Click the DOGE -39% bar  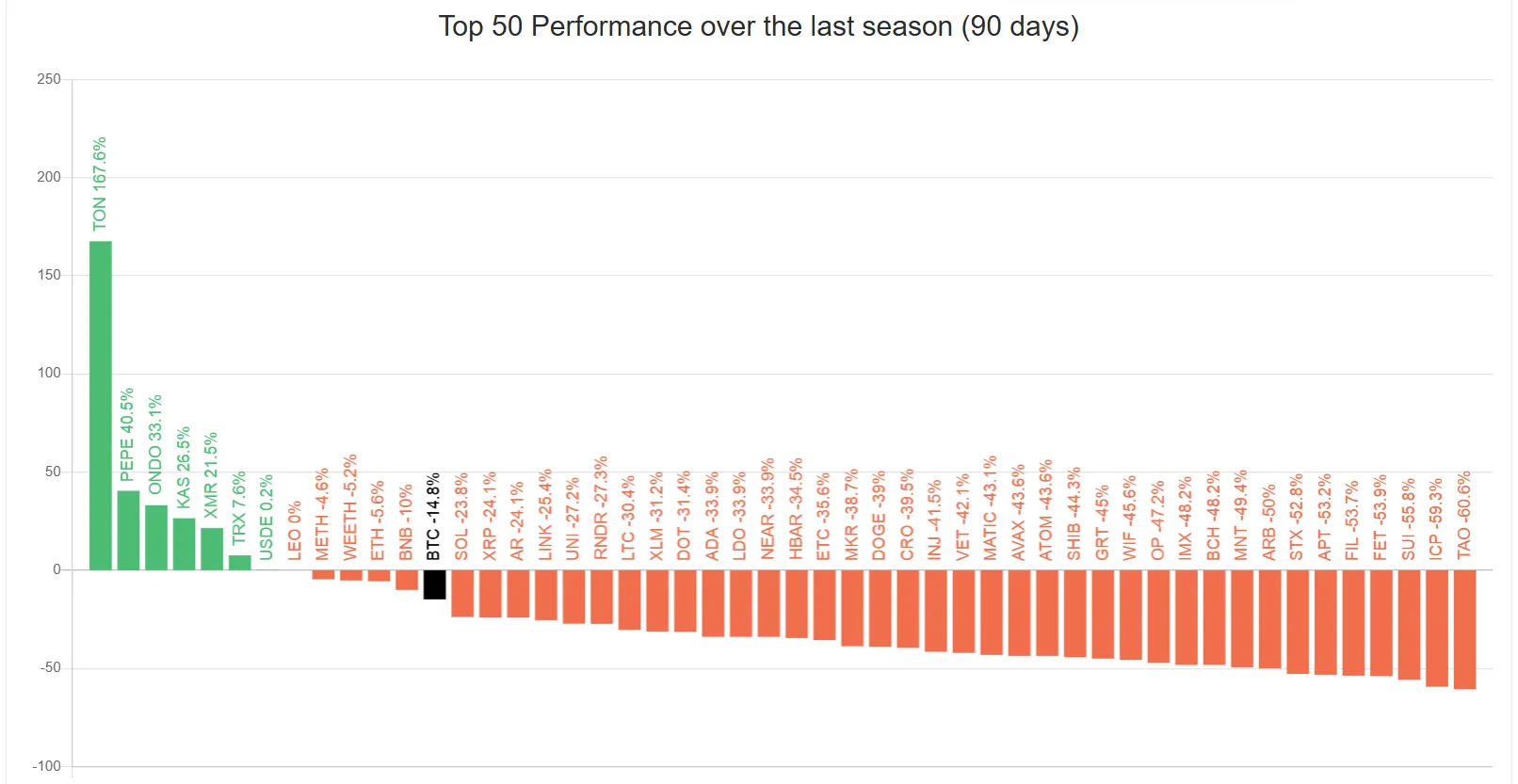pyautogui.click(x=880, y=609)
